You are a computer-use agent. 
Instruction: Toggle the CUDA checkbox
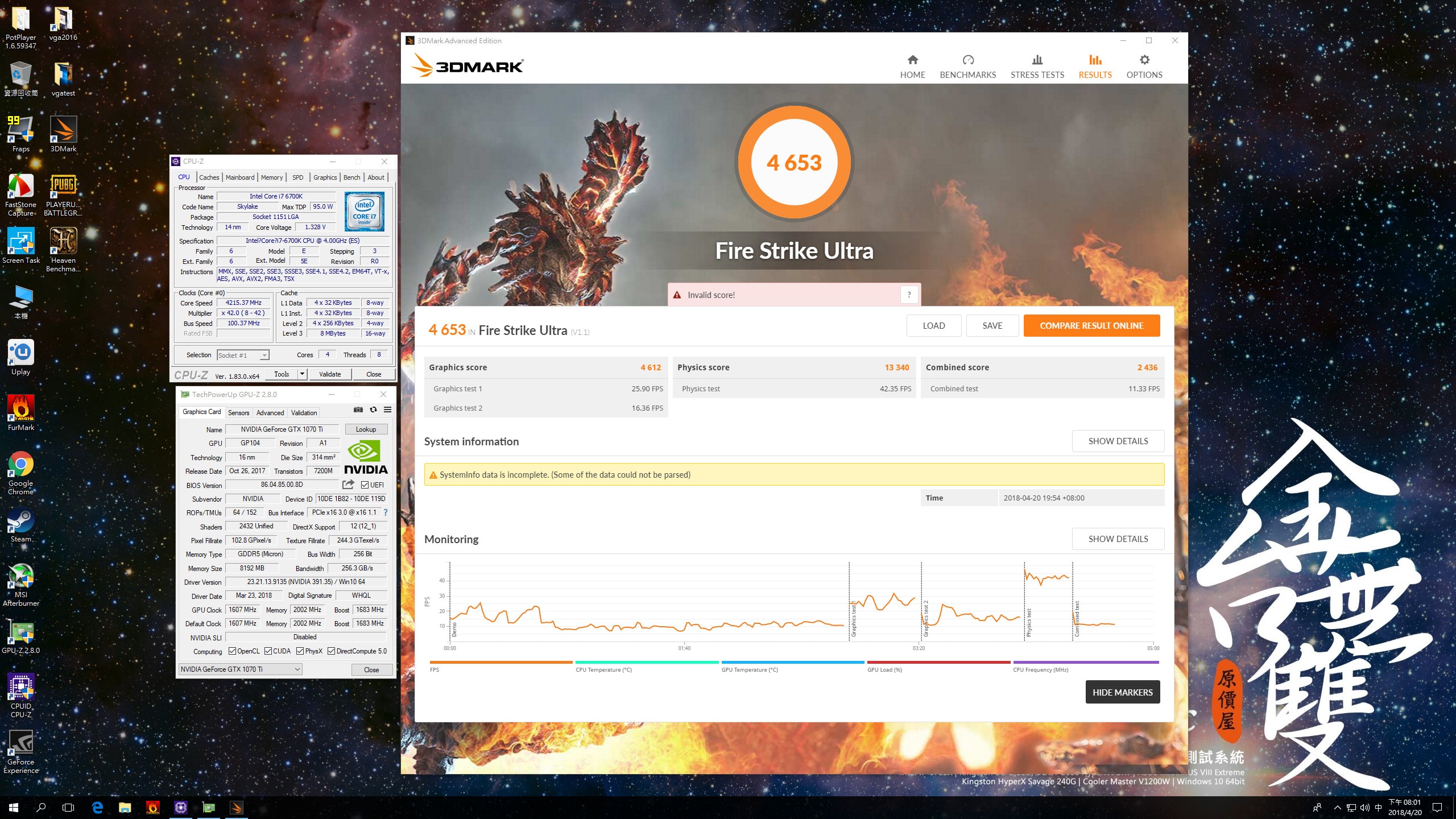[x=268, y=651]
